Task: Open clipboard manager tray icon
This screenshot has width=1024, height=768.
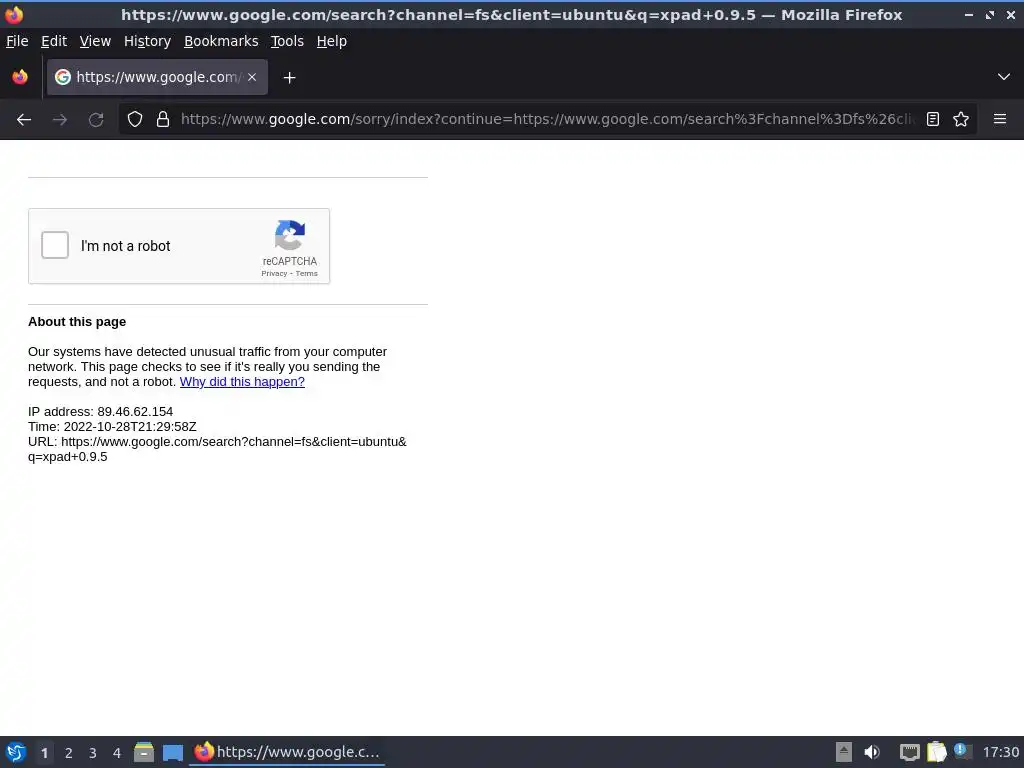Action: pyautogui.click(x=936, y=752)
